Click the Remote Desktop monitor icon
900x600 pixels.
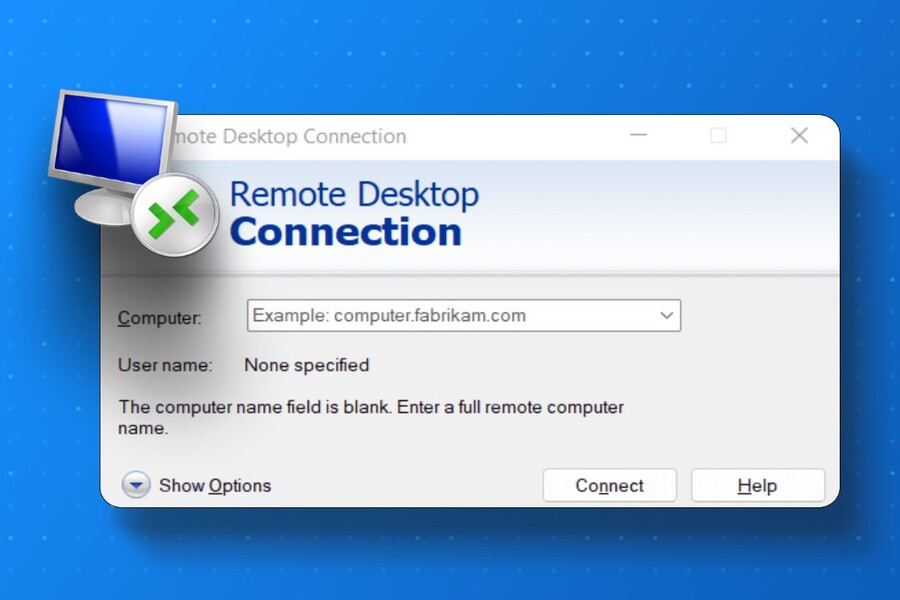pos(112,157)
